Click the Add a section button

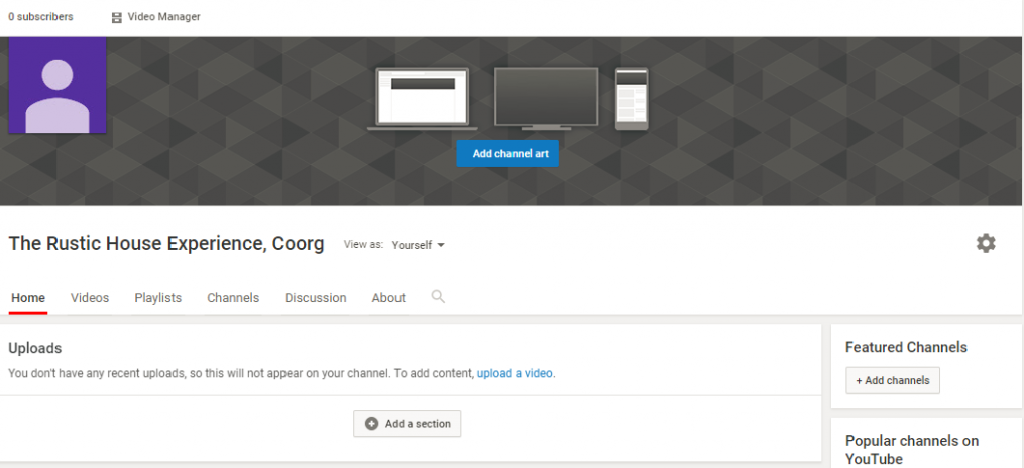click(407, 424)
